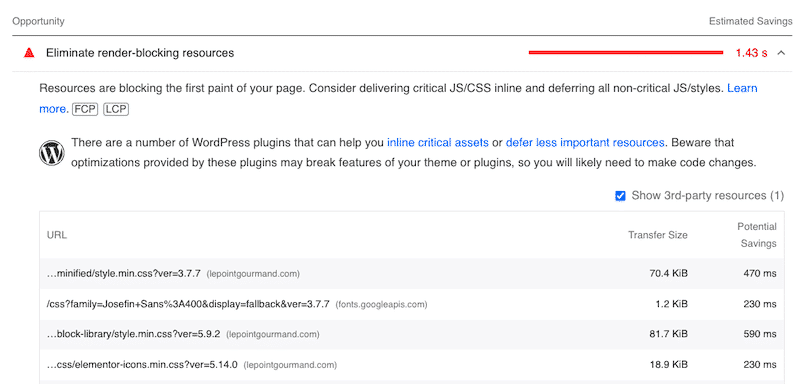Click Eliminate render-blocking resources title
Image resolution: width=800 pixels, height=384 pixels.
(140, 53)
